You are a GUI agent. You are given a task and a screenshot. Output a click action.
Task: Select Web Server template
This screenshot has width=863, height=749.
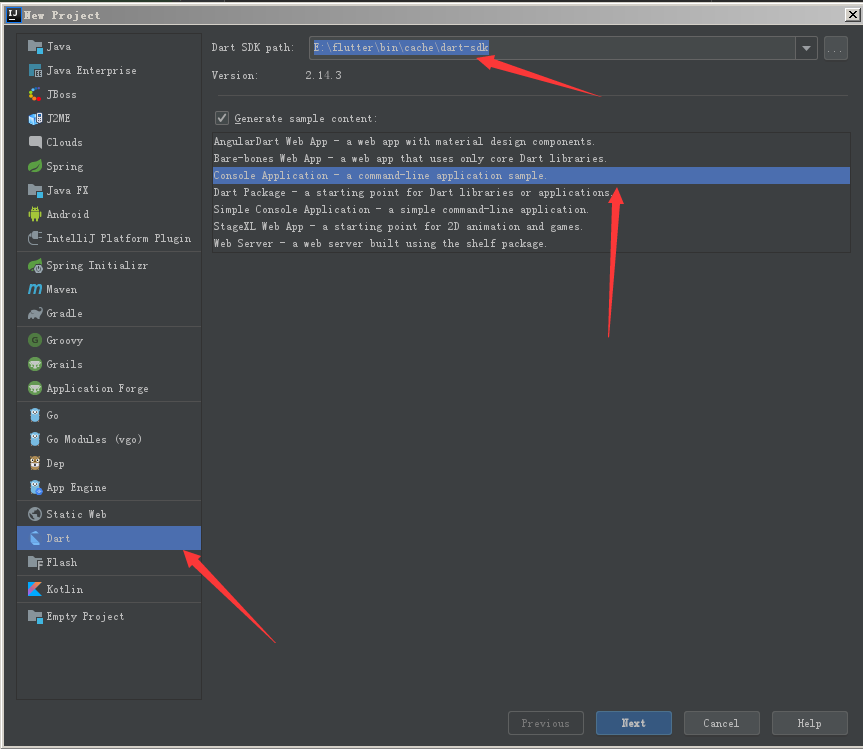coord(531,244)
